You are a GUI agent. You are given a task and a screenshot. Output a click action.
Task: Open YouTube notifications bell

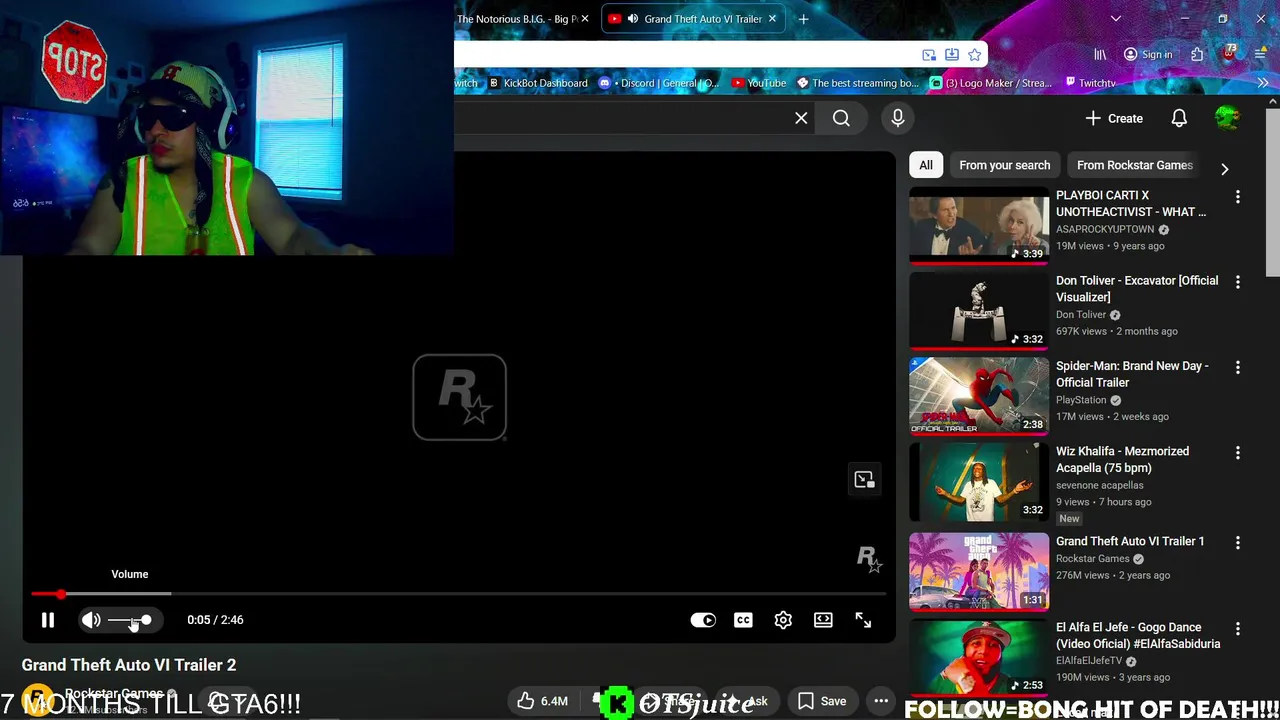[x=1179, y=118]
